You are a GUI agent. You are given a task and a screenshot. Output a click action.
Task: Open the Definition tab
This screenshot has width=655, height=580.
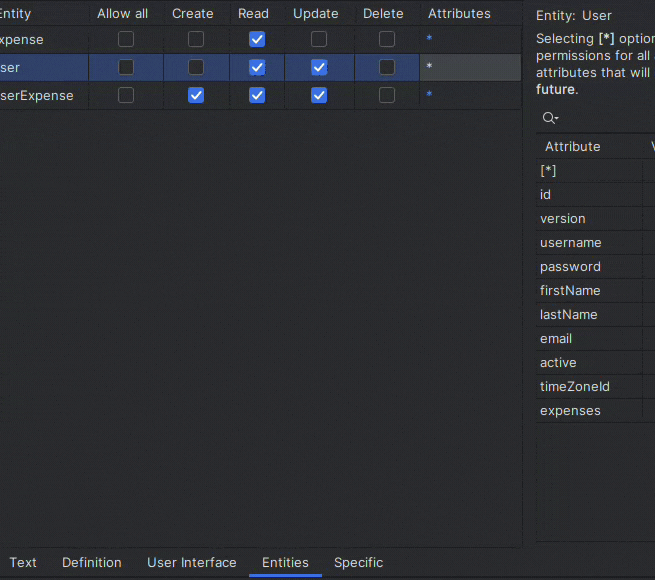point(92,562)
